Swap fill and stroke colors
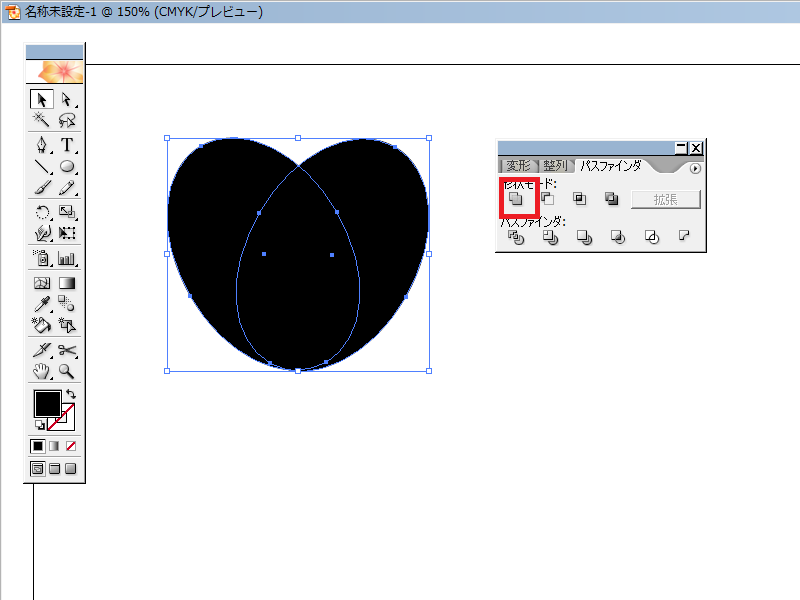 click(x=71, y=394)
